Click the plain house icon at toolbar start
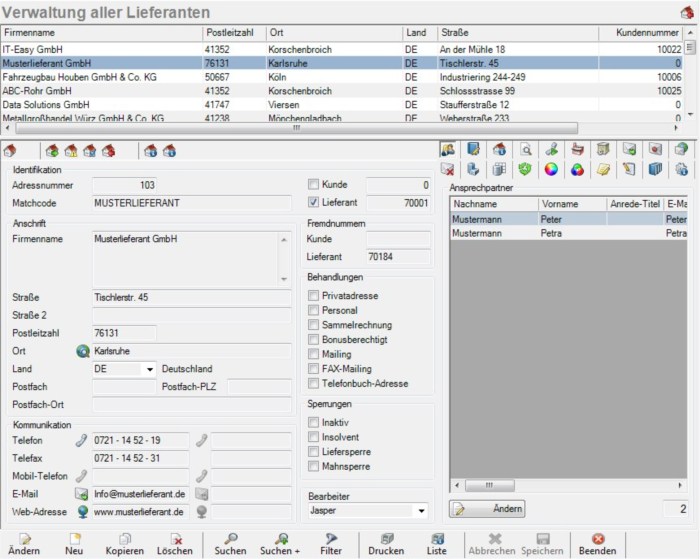Image resolution: width=700 pixels, height=559 pixels. tap(10, 151)
